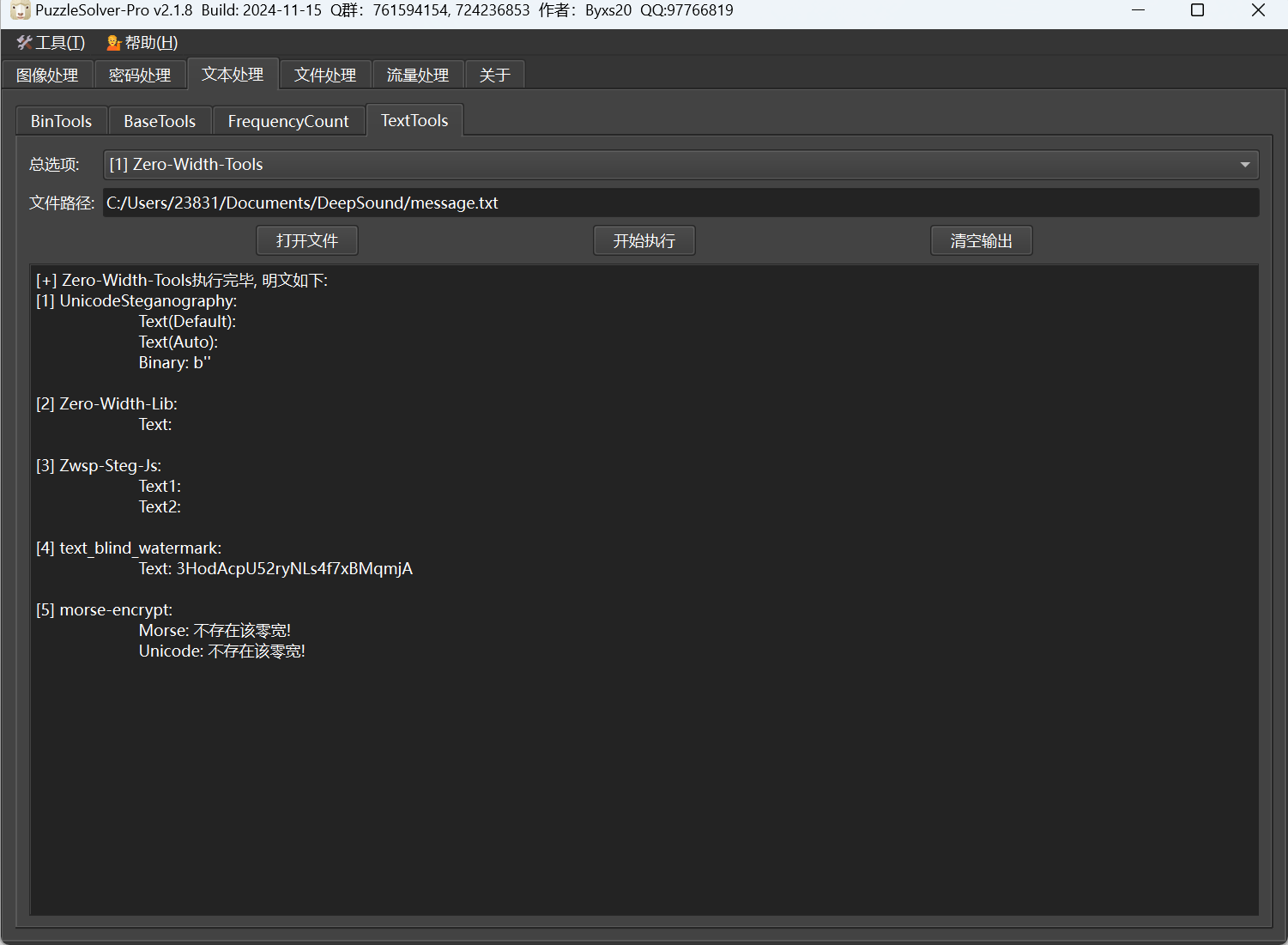
Task: Select the TextTools sub-tab
Action: tap(414, 120)
